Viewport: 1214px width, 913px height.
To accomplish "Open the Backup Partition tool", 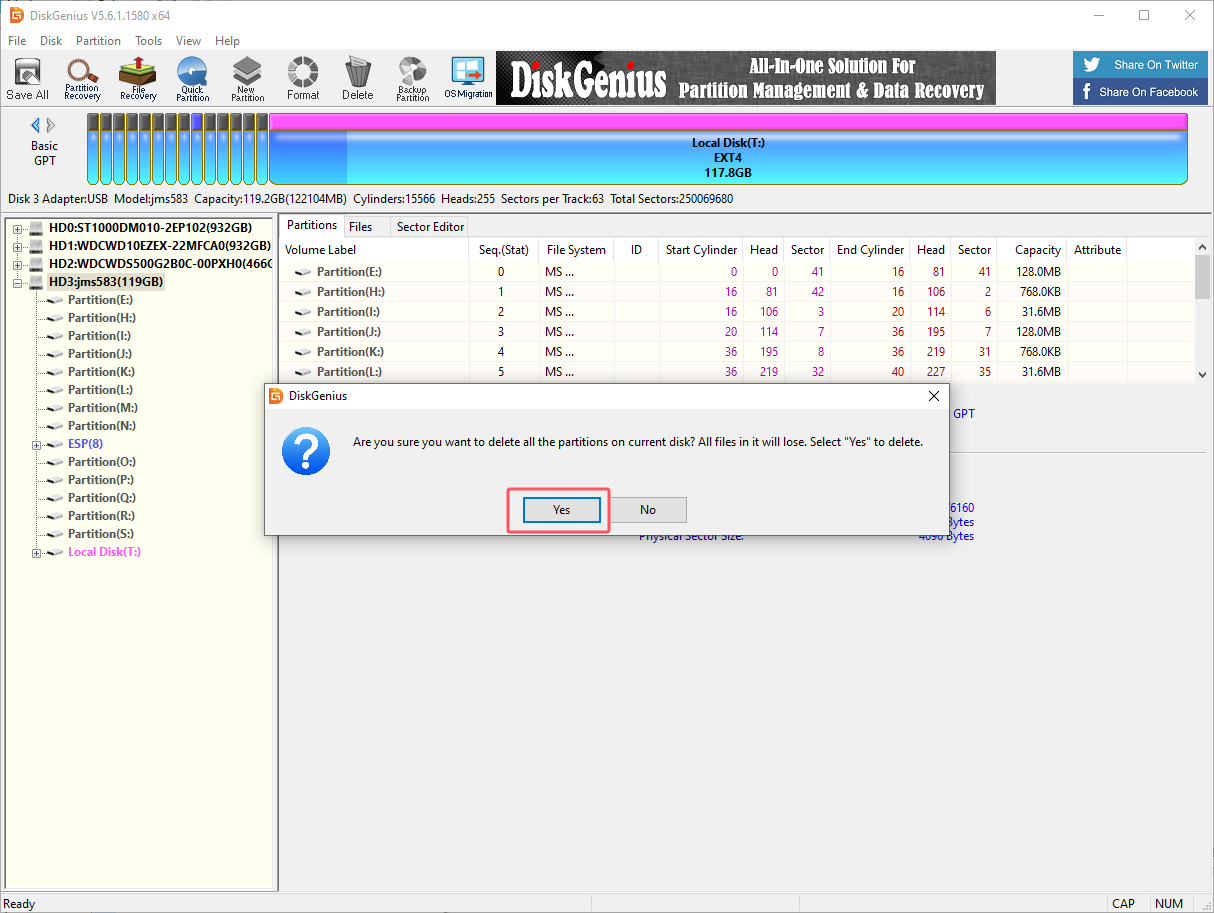I will tap(412, 78).
